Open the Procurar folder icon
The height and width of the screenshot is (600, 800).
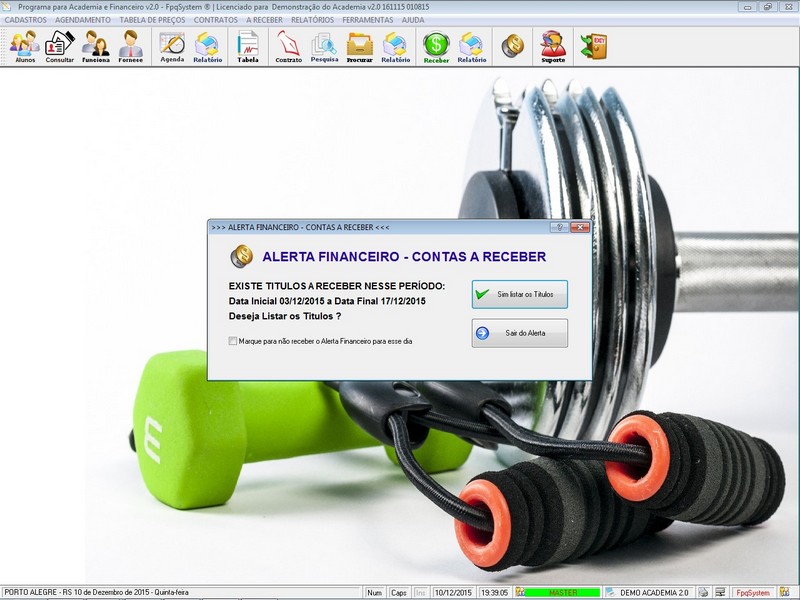pyautogui.click(x=360, y=47)
